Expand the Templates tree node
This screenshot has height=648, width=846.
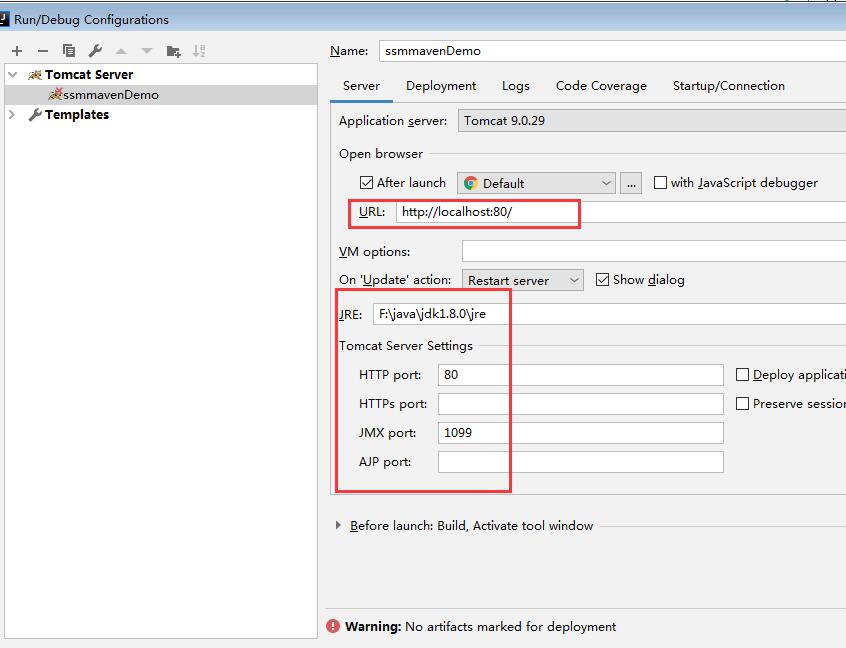click(13, 115)
